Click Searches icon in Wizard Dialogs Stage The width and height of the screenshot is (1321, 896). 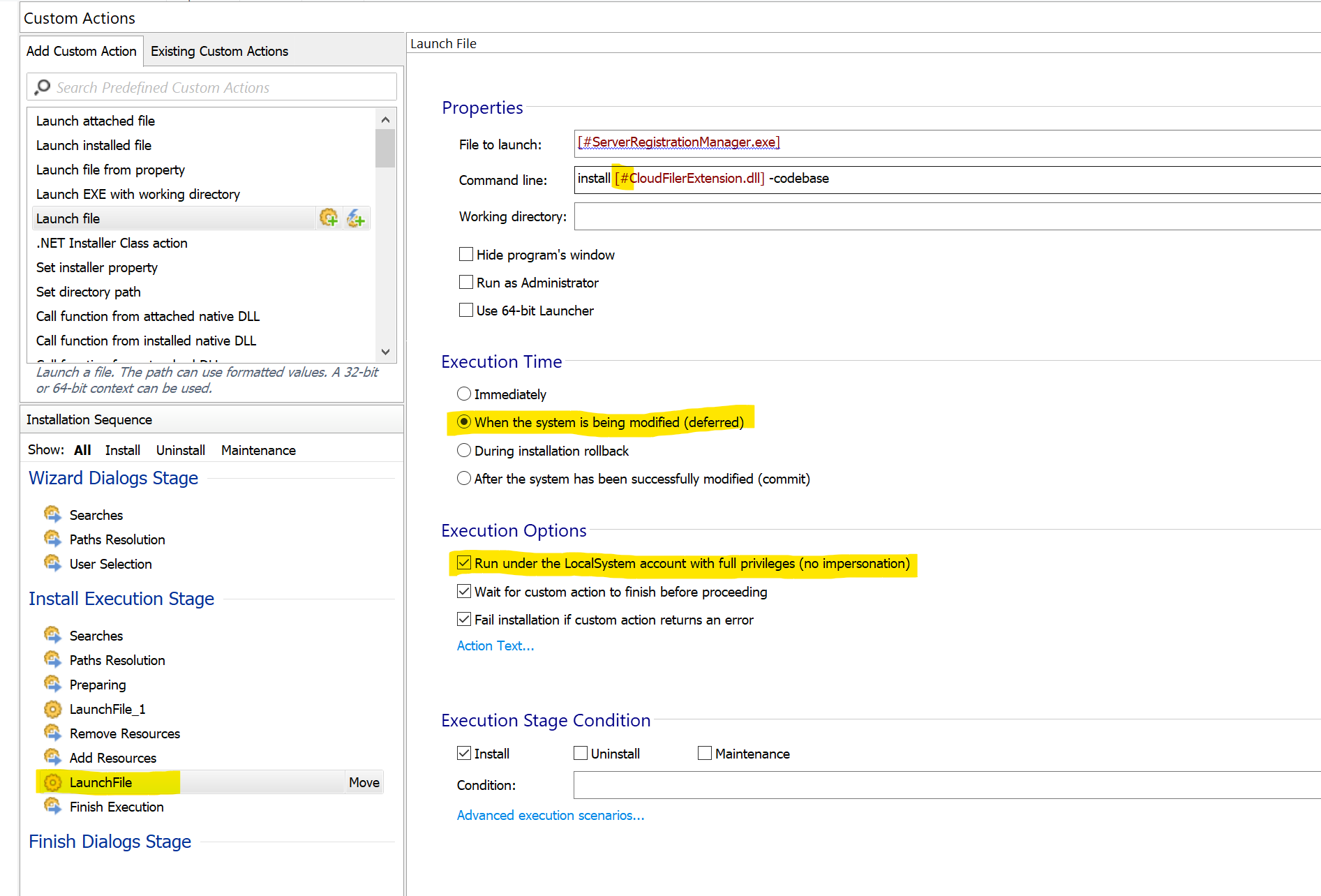[52, 514]
